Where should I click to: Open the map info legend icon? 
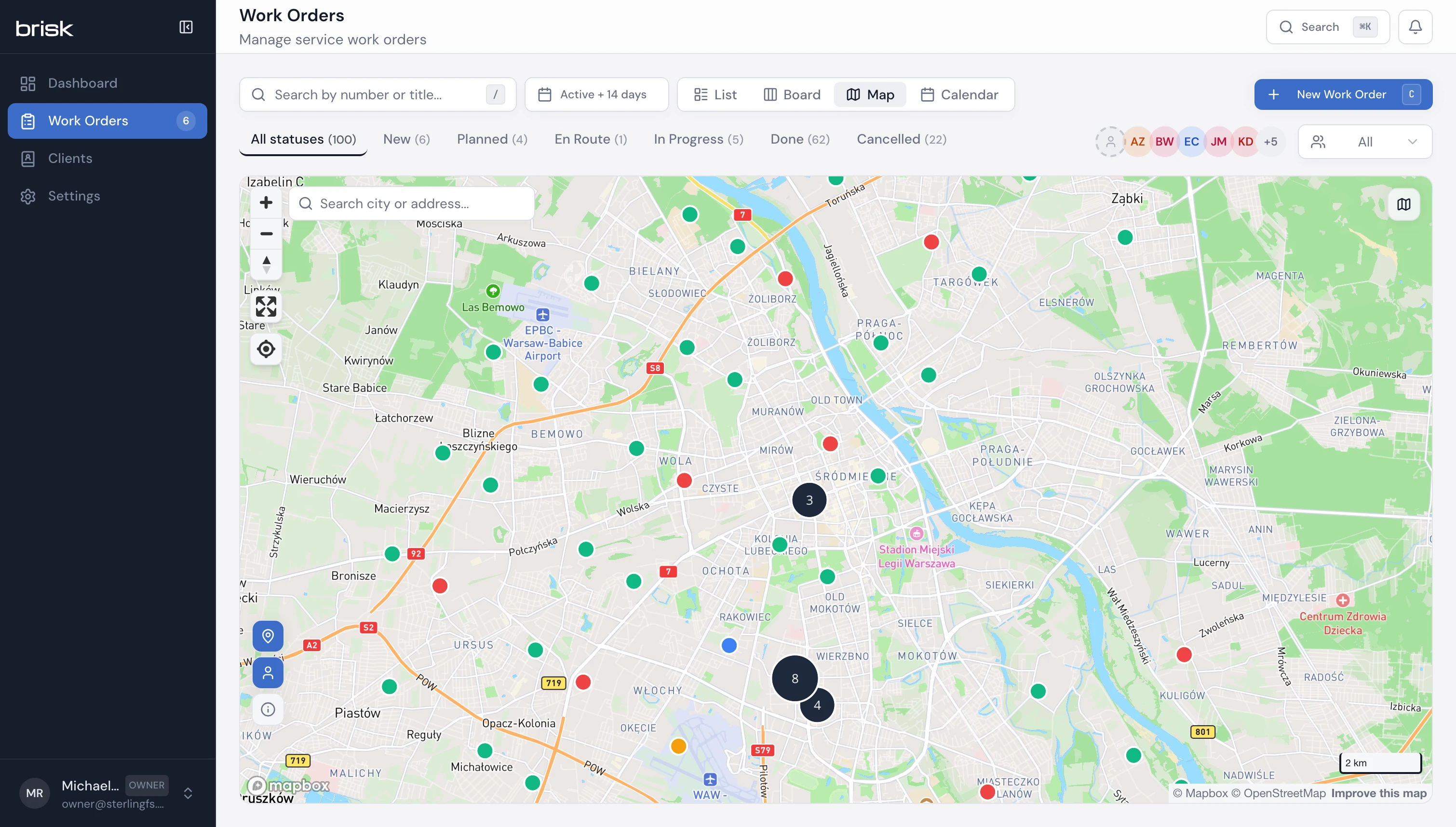click(x=268, y=709)
